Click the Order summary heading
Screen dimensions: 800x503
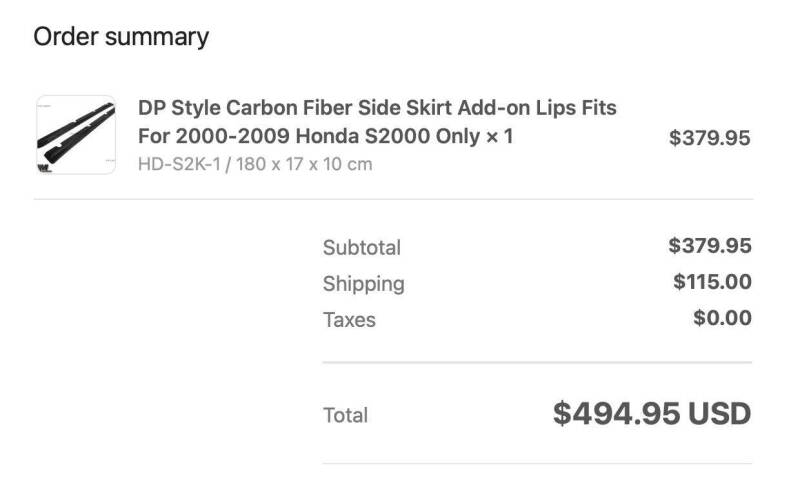tap(121, 37)
